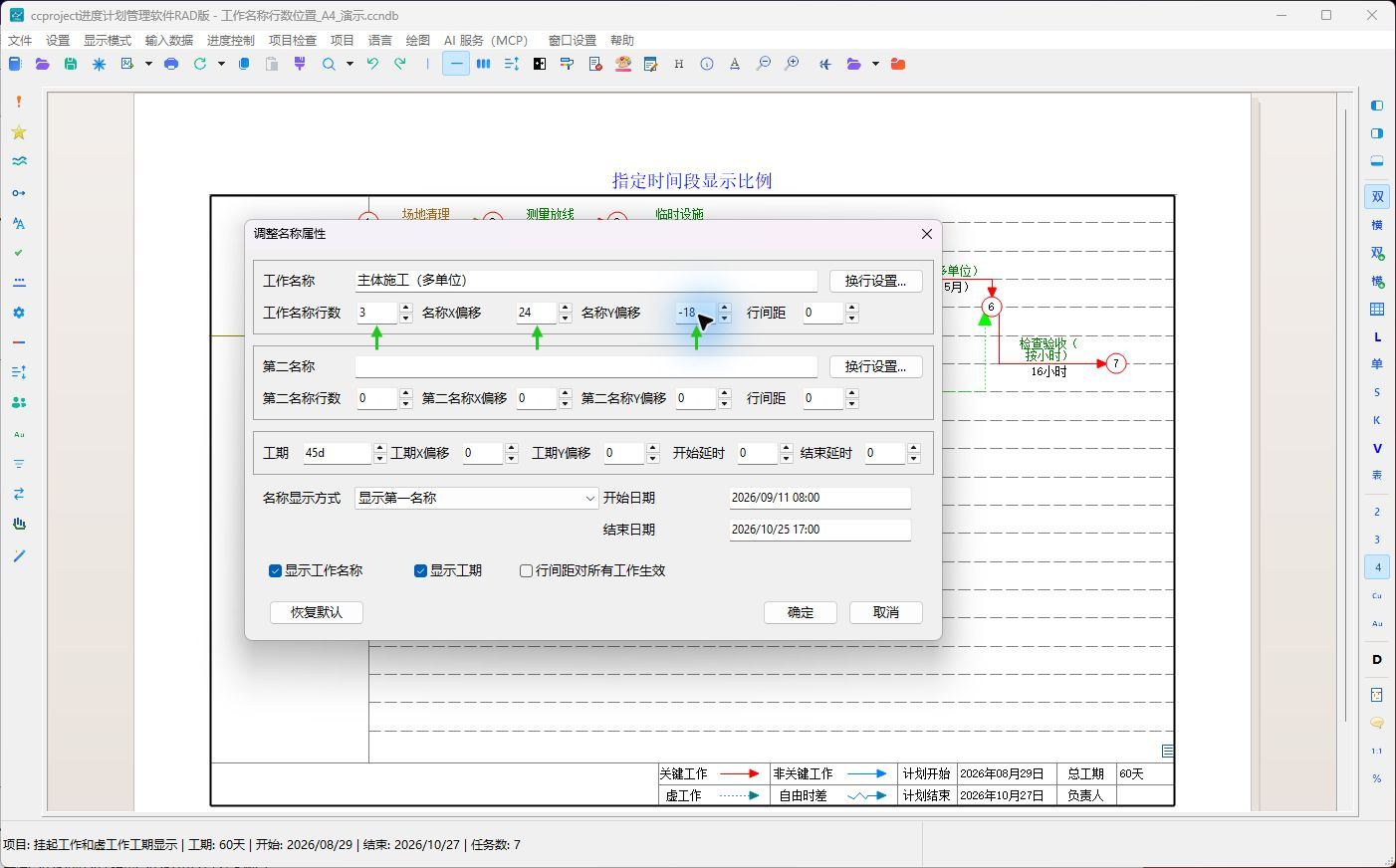Open the 项目检查 menu
This screenshot has width=1396, height=868.
pos(293,40)
